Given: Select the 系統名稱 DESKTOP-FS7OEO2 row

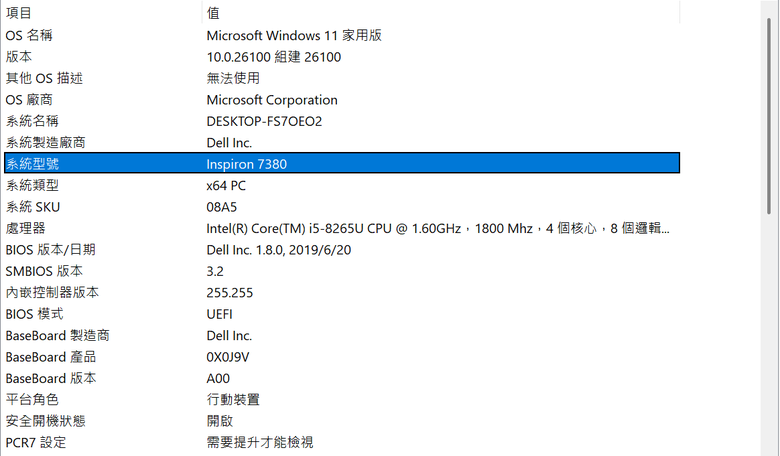Looking at the screenshot, I should (x=342, y=121).
